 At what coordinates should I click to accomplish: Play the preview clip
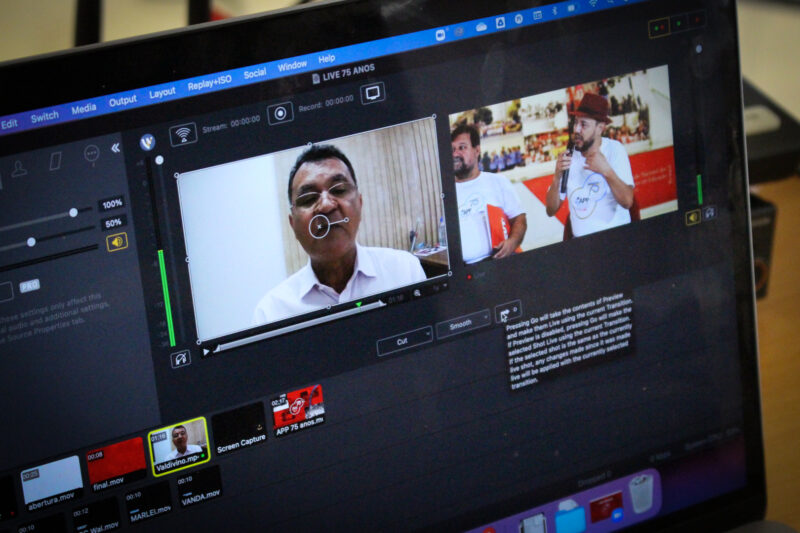[206, 351]
